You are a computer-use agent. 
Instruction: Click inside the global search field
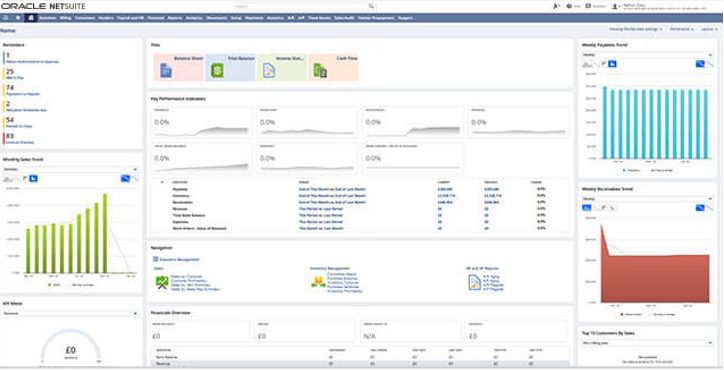(x=301, y=6)
